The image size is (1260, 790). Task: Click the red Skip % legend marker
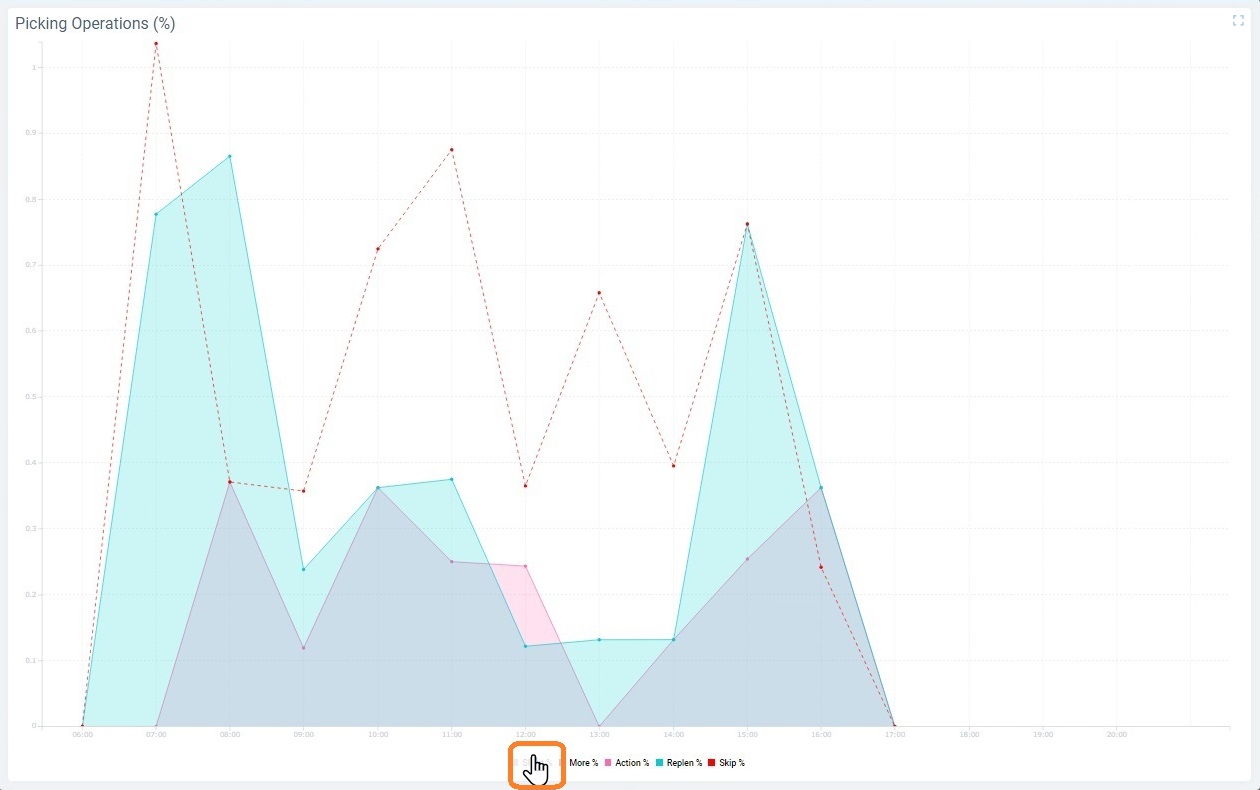coord(711,762)
